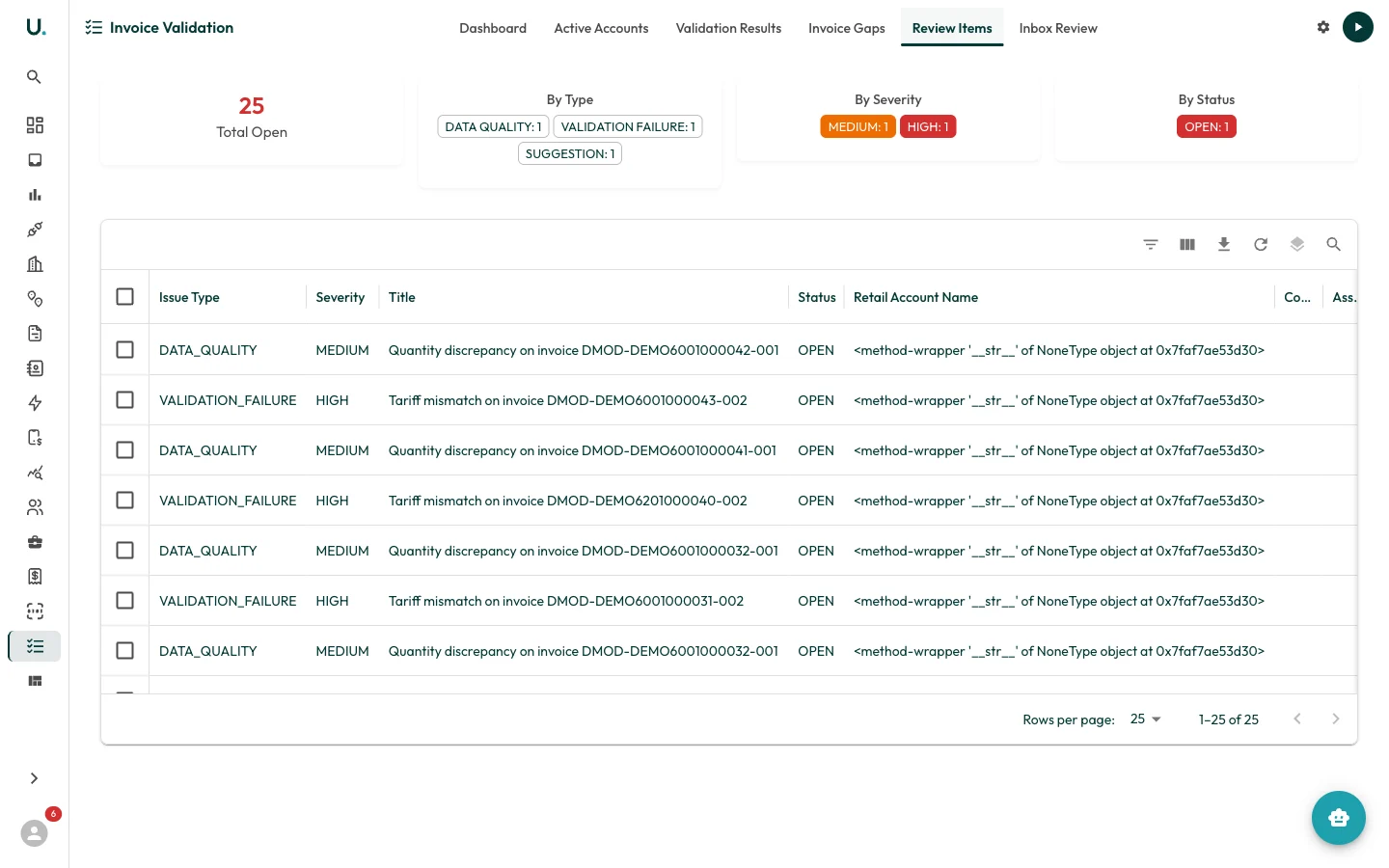The width and height of the screenshot is (1389, 868).
Task: Open the briefcase icon in sidebar
Action: coord(35,542)
